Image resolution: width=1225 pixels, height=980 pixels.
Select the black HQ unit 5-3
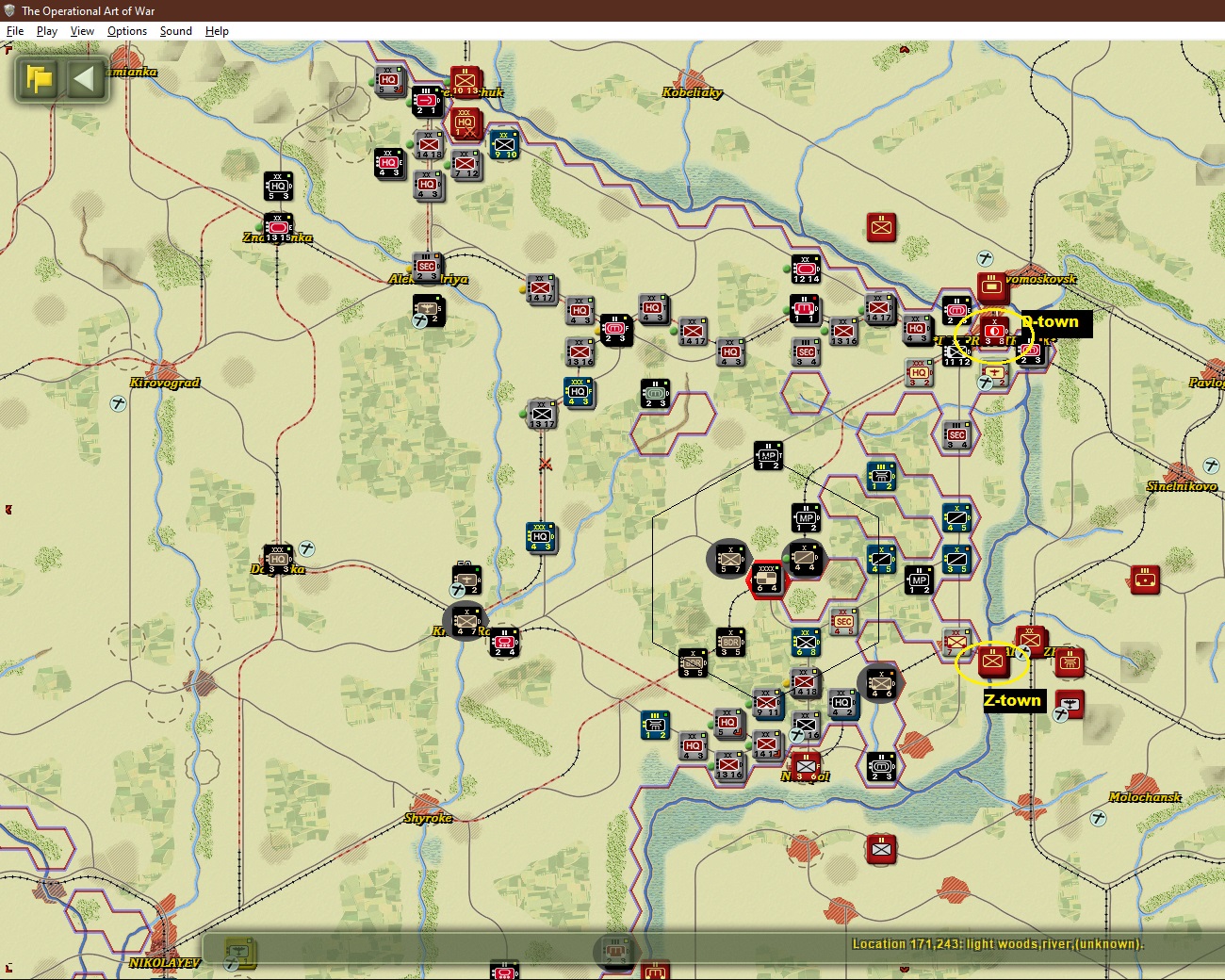[278, 186]
